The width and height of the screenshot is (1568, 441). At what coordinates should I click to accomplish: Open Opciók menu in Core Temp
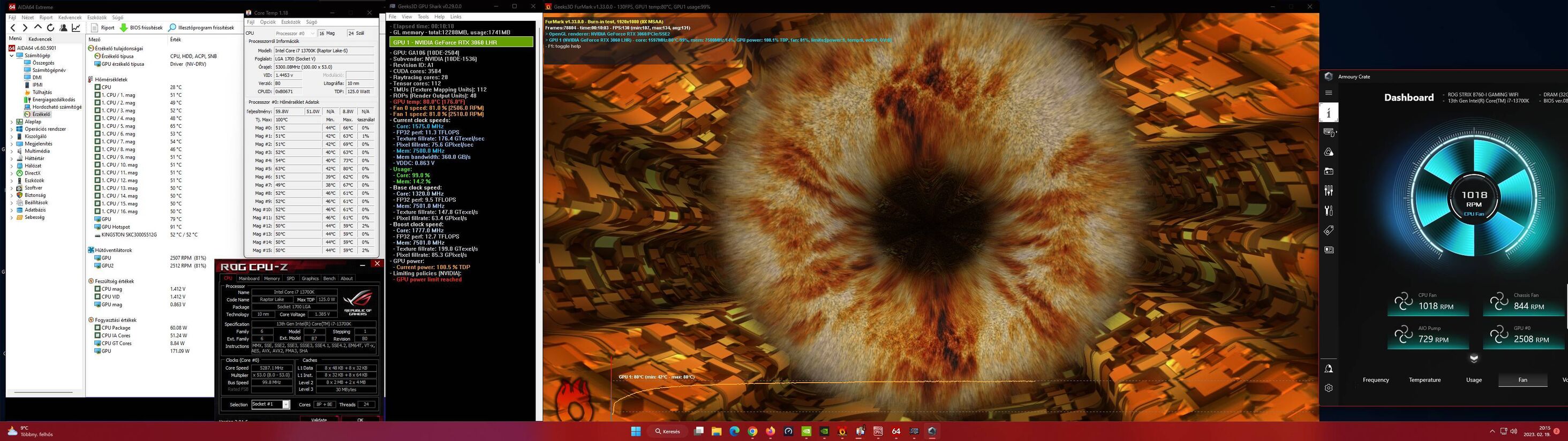click(x=268, y=22)
